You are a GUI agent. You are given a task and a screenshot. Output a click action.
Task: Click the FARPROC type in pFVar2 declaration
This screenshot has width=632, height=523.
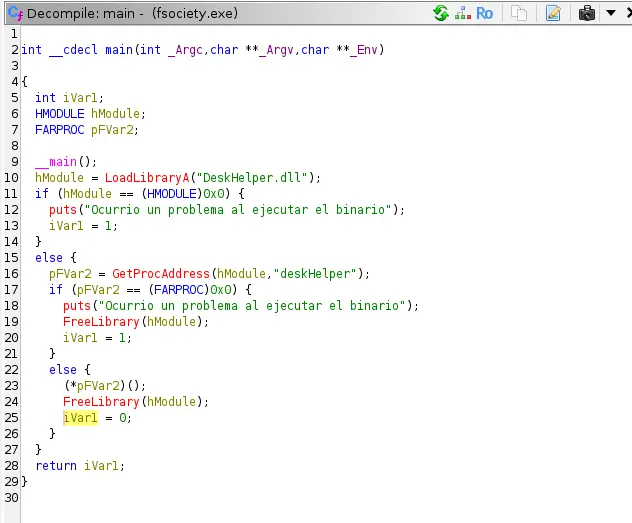[x=59, y=130]
